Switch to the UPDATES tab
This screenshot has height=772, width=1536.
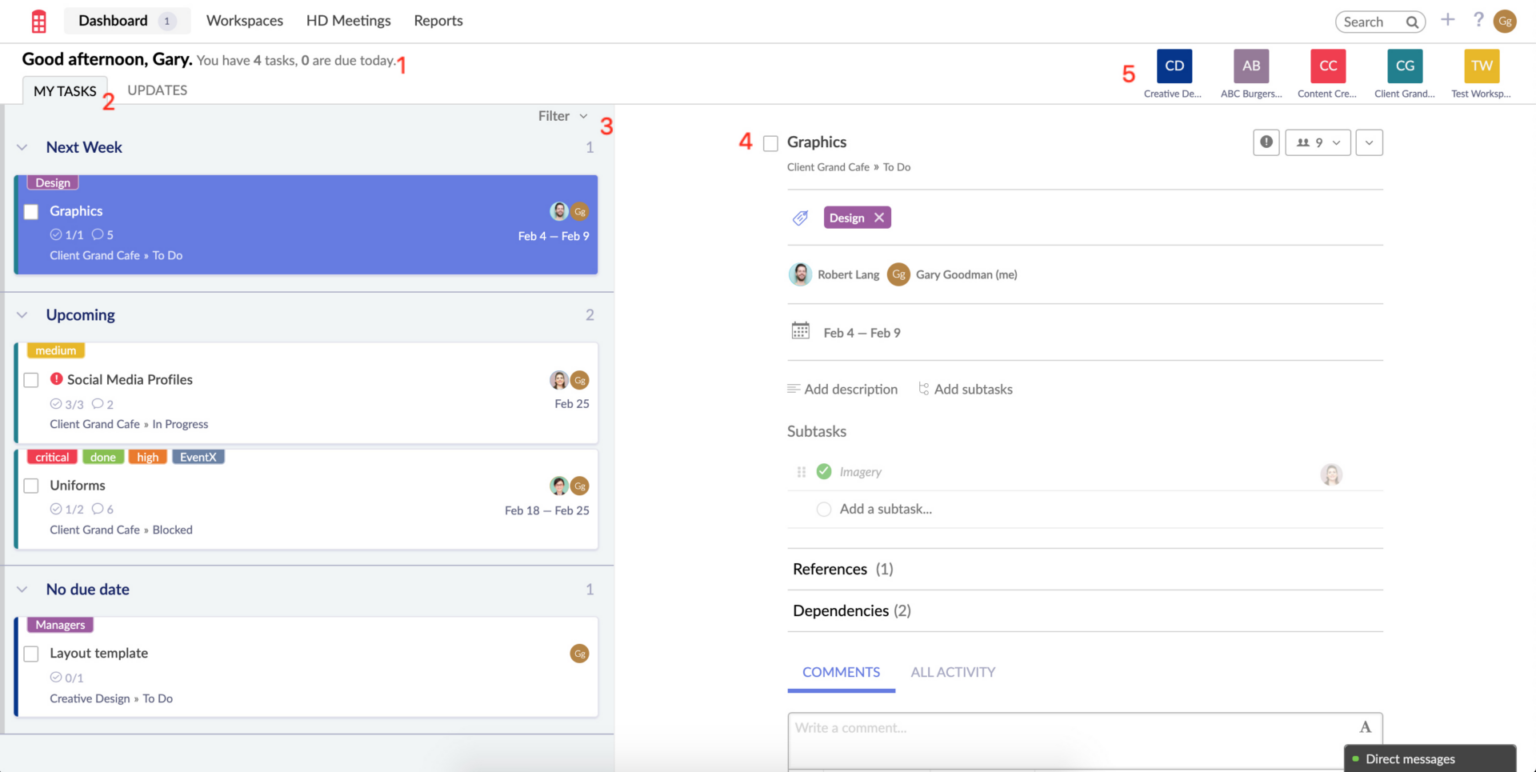click(157, 89)
